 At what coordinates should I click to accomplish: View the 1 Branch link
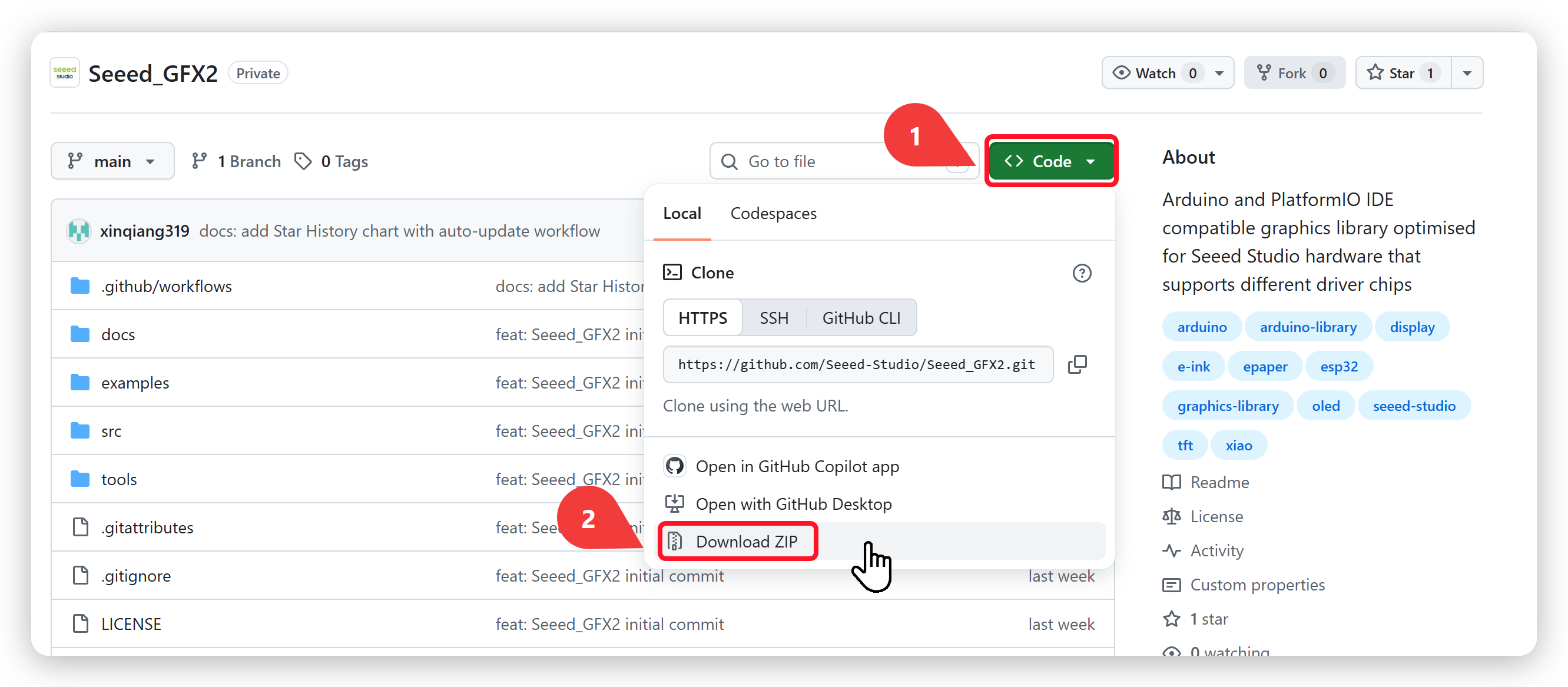point(236,161)
